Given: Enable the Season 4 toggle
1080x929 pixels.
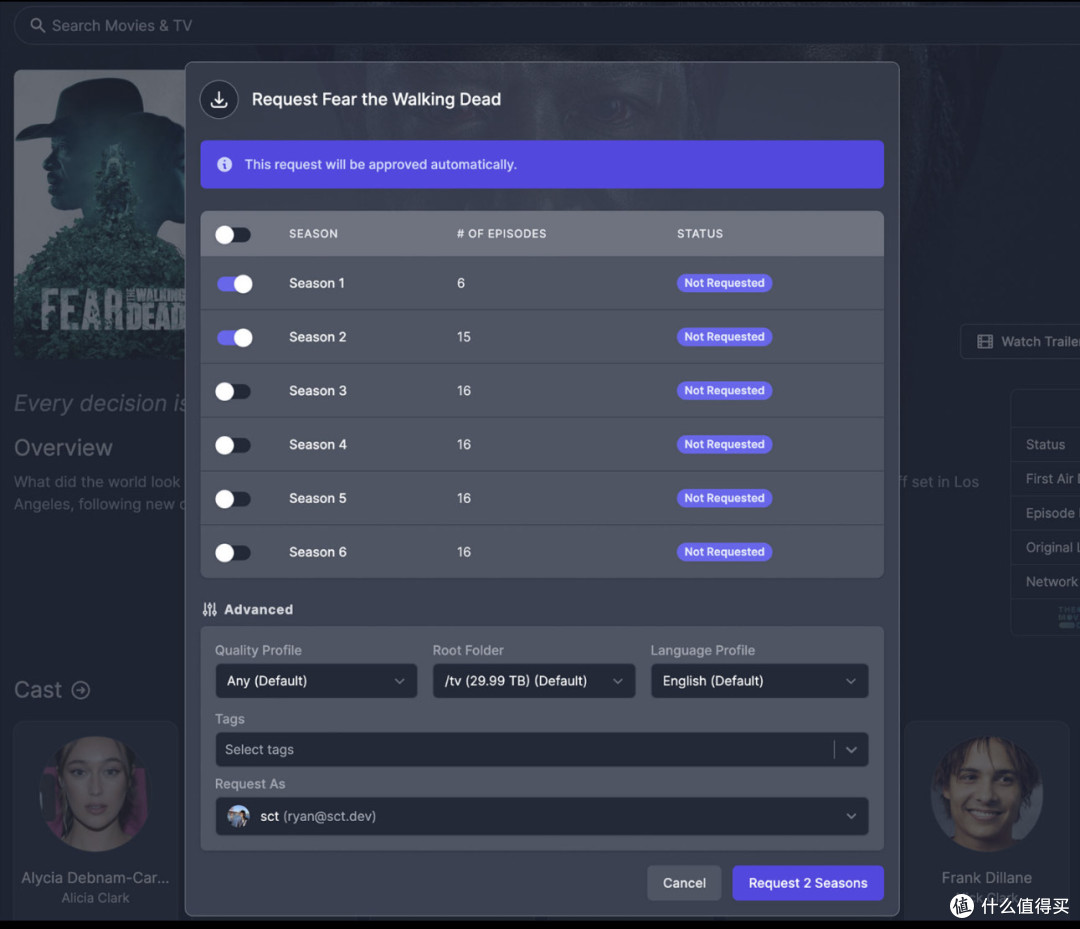Looking at the screenshot, I should (x=233, y=445).
